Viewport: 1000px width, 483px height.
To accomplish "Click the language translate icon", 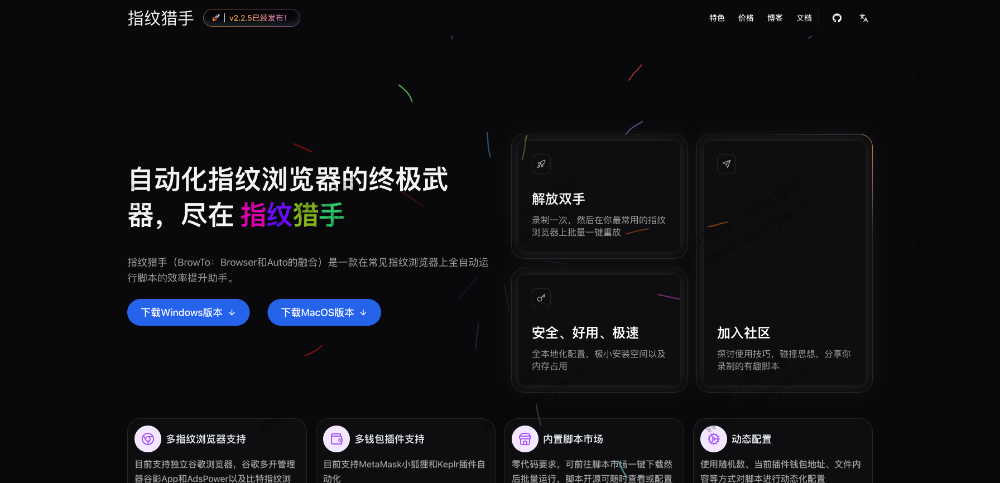I will pyautogui.click(x=864, y=18).
